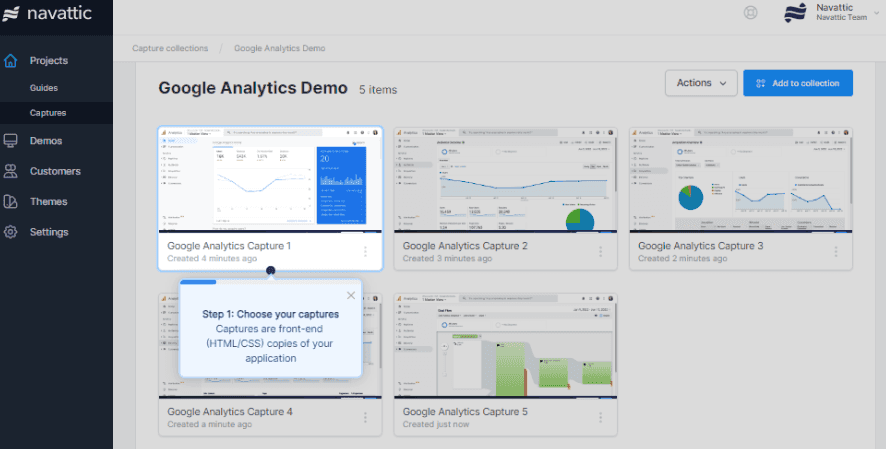Click the 5 items count label
Viewport: 886px width, 449px height.
(378, 89)
